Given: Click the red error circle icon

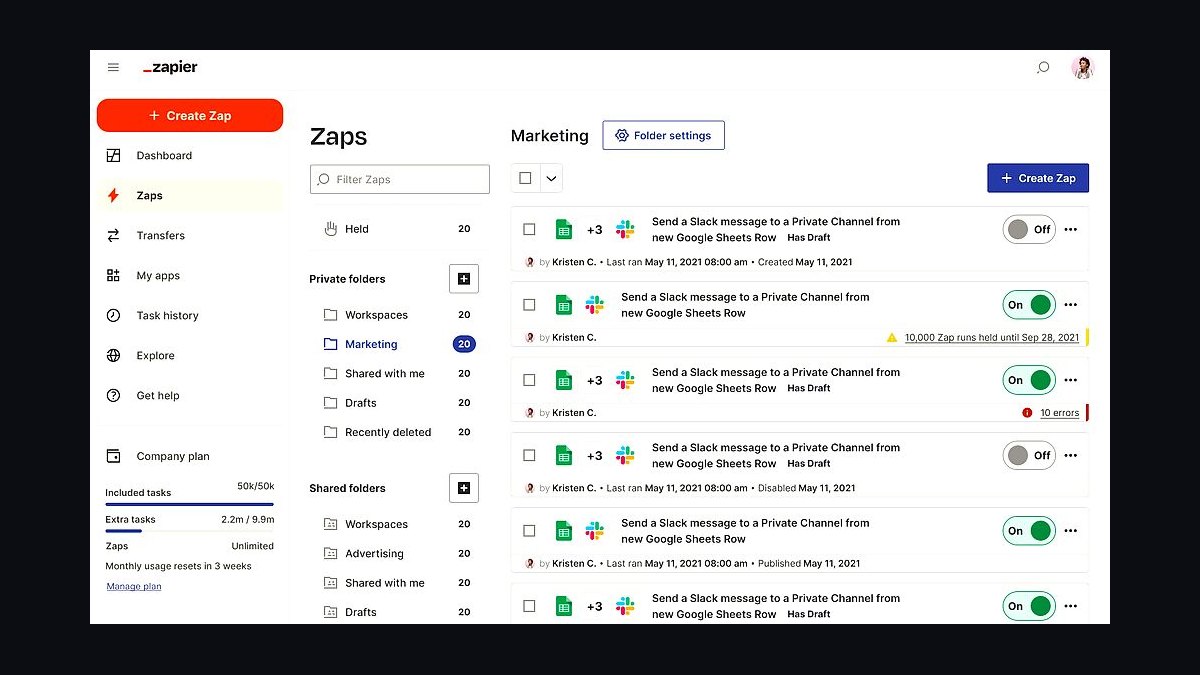Looking at the screenshot, I should (1027, 412).
